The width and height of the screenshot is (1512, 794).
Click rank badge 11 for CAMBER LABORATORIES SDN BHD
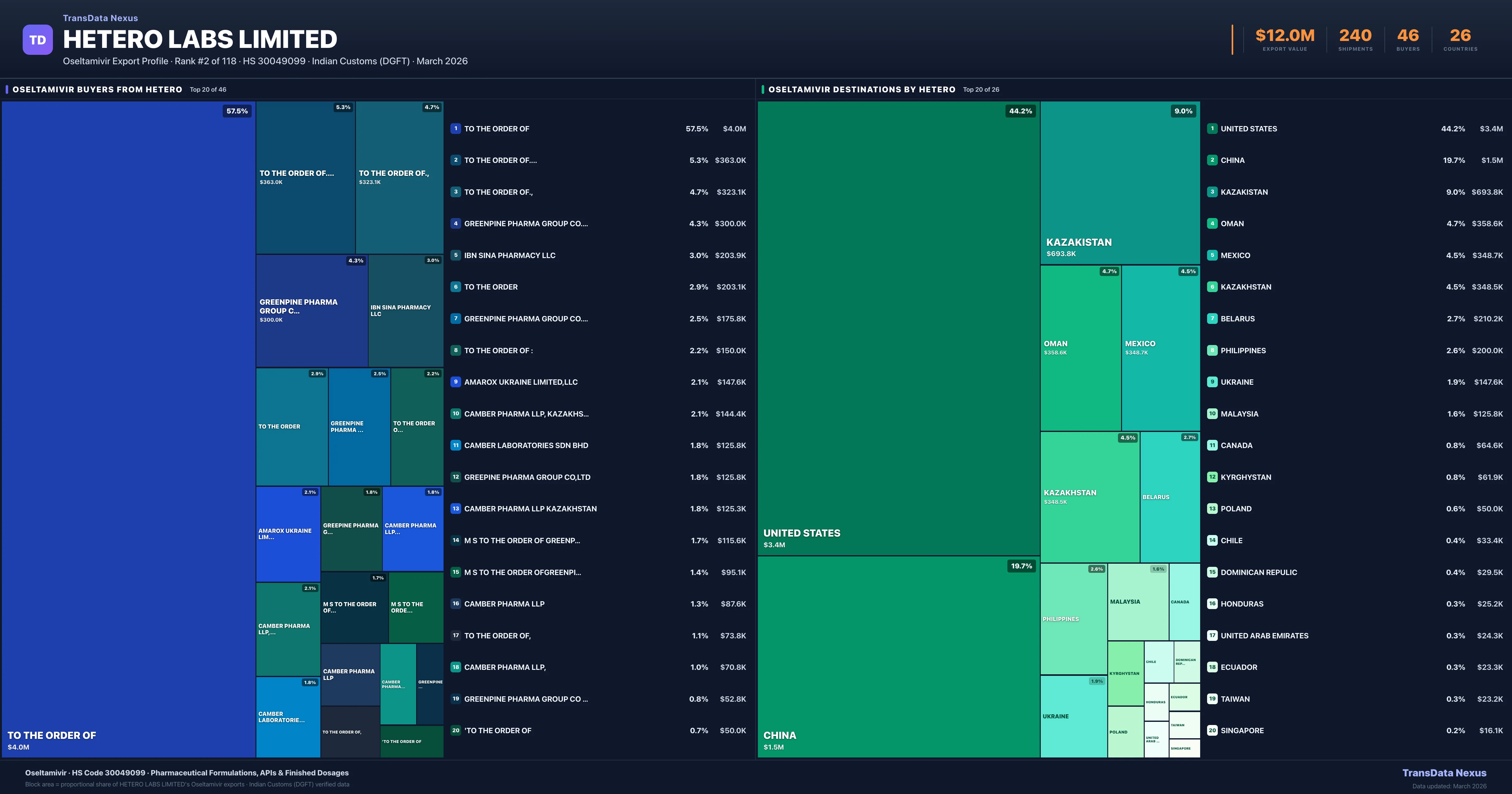(455, 445)
